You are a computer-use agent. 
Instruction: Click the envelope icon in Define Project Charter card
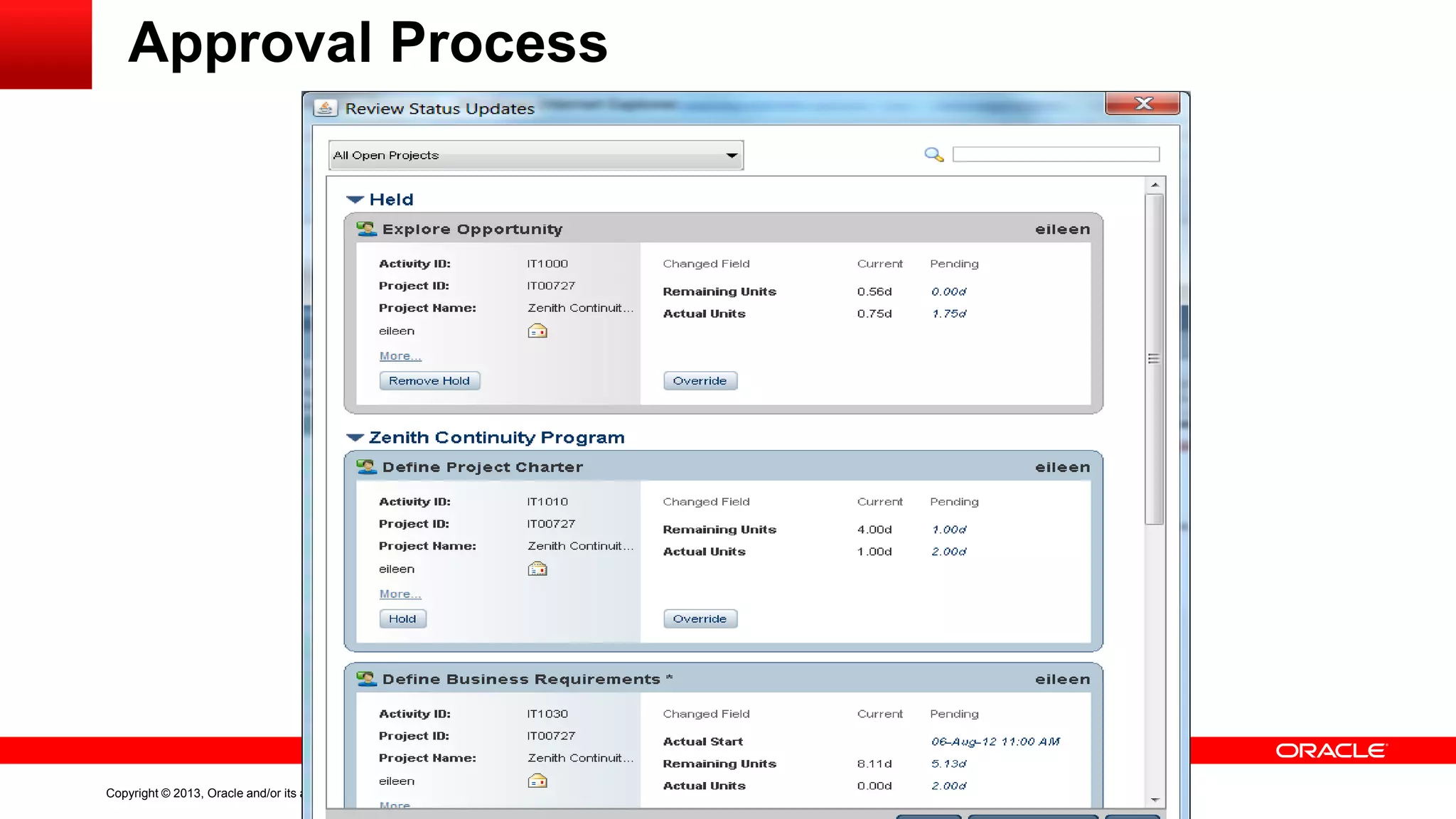click(537, 569)
